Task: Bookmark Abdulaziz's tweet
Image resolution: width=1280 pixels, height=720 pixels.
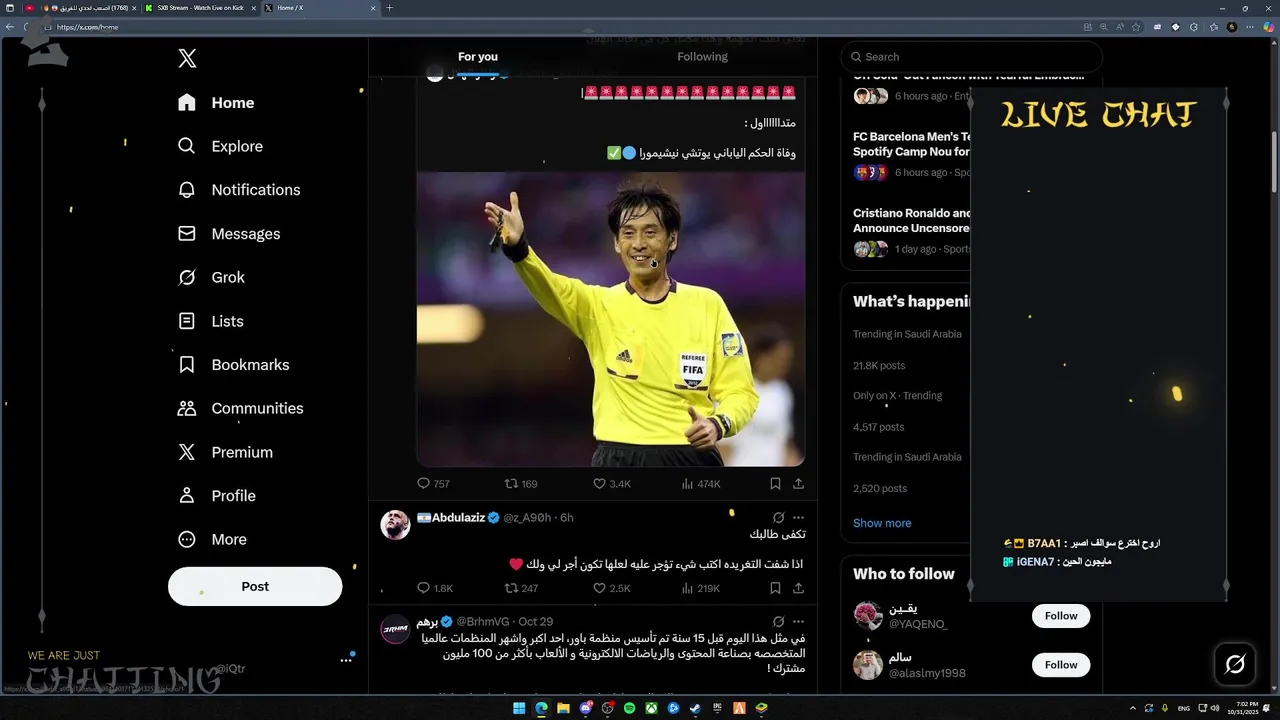Action: tap(775, 588)
